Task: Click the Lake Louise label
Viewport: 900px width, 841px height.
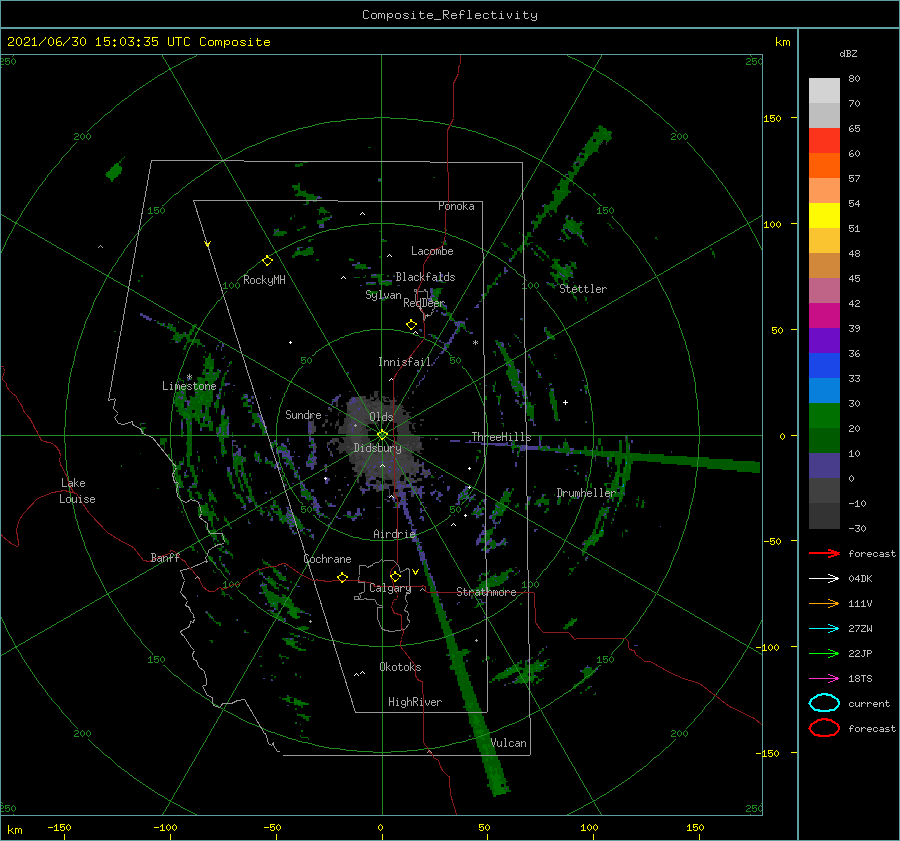Action: tap(77, 491)
